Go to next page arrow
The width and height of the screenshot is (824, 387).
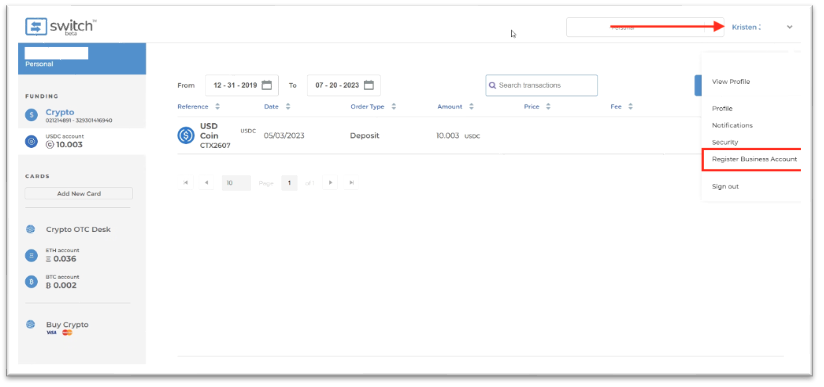[x=330, y=183]
